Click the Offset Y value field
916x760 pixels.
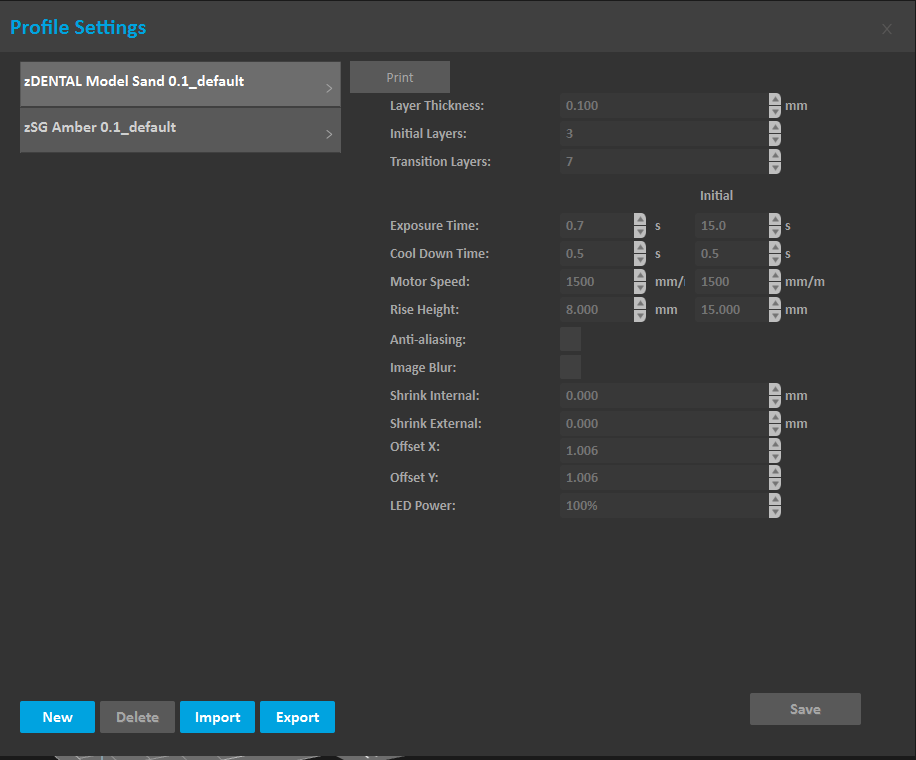664,478
